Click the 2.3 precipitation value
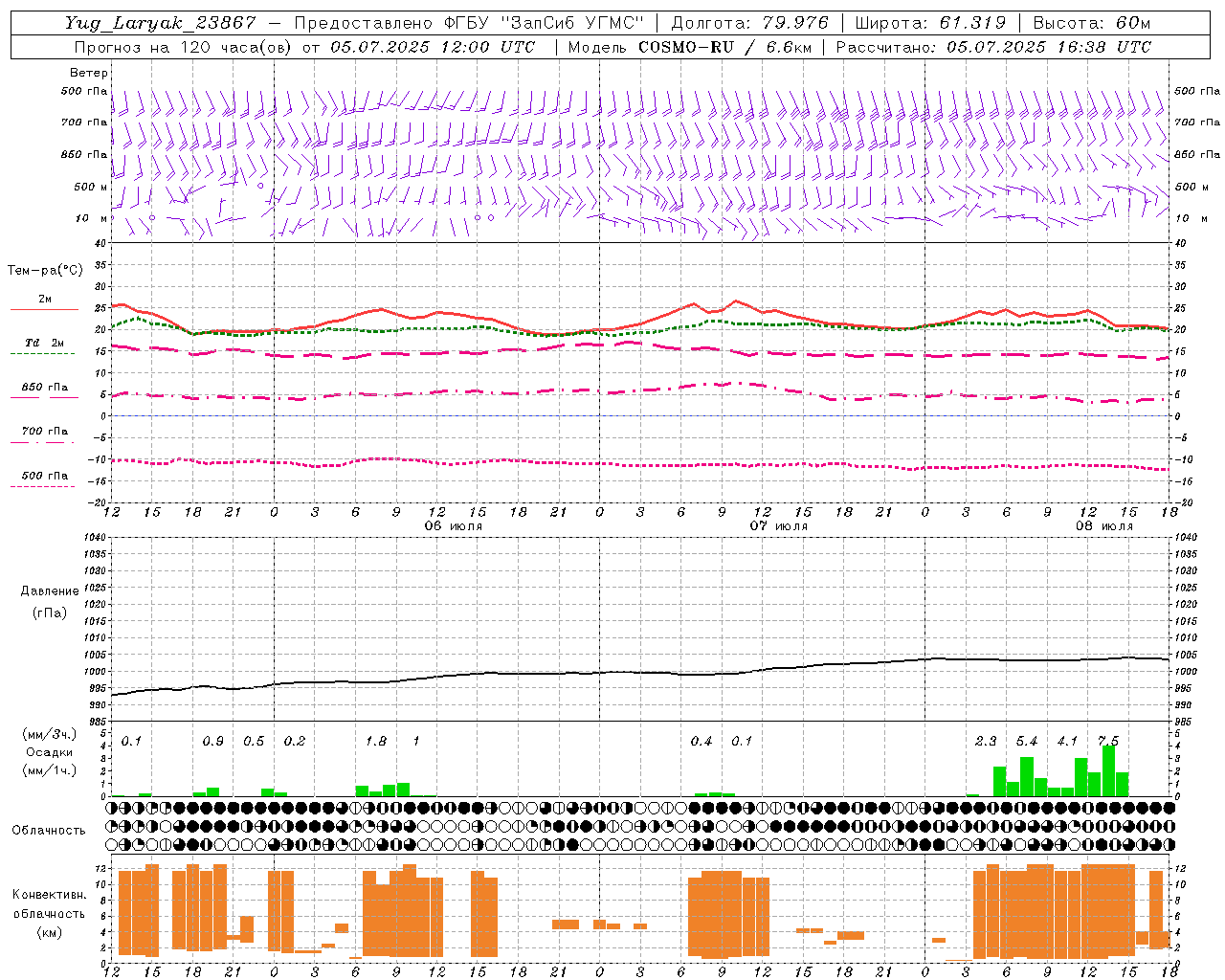 pyautogui.click(x=986, y=742)
